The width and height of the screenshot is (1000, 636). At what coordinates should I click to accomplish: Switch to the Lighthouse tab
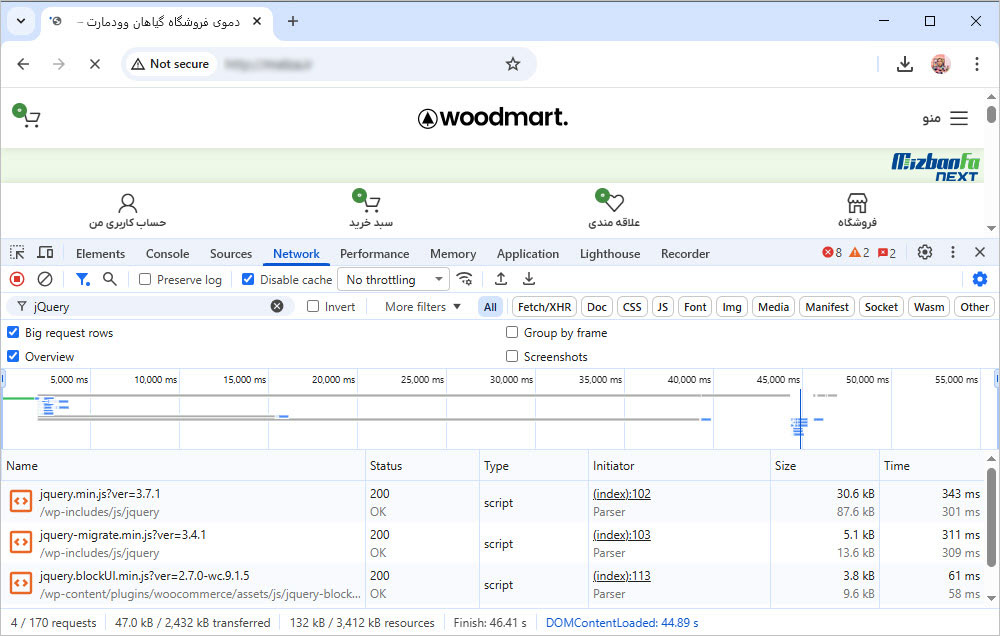pyautogui.click(x=610, y=254)
